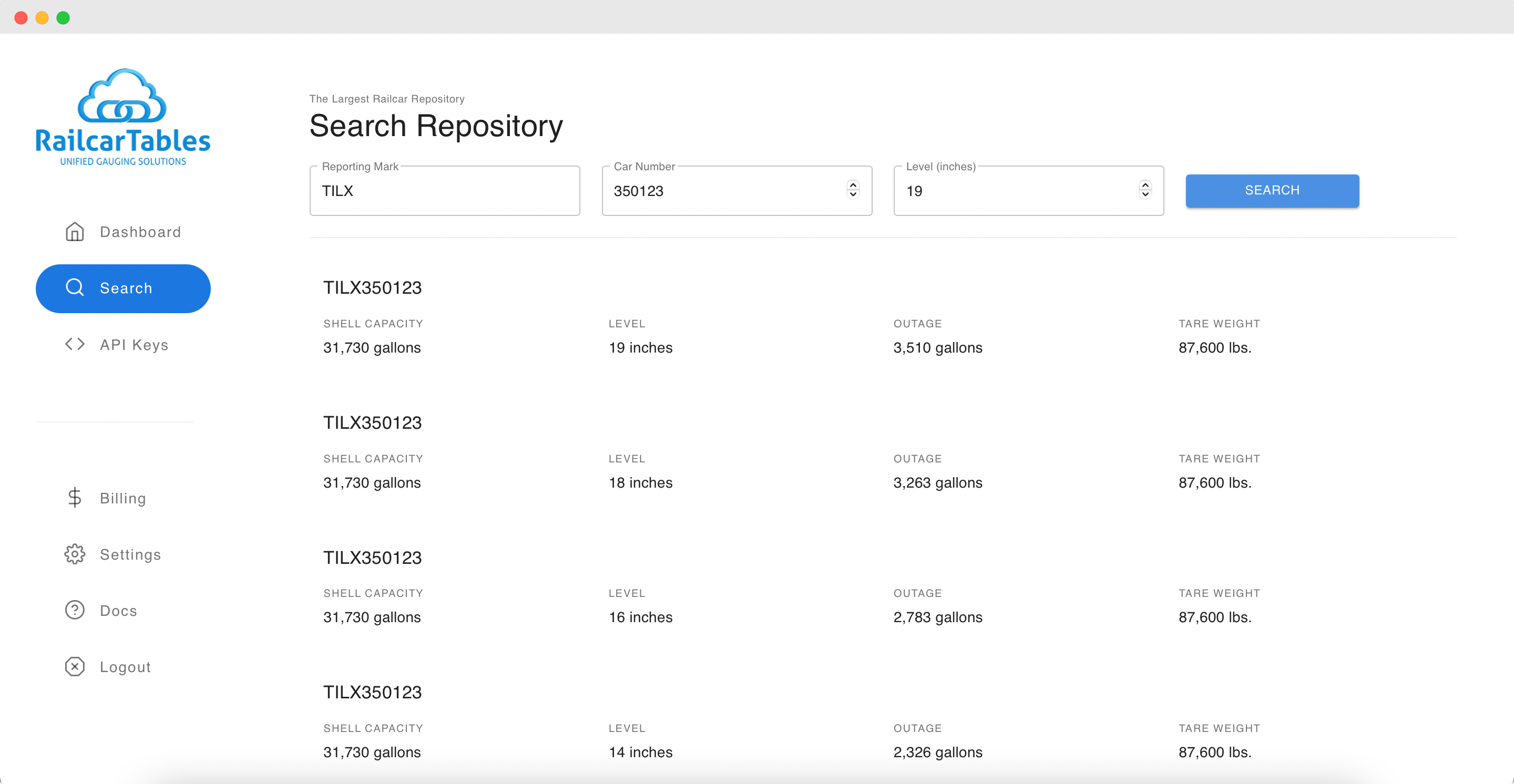Open the Dashboard menu item
Viewport: 1514px width, 784px height.
tap(140, 232)
